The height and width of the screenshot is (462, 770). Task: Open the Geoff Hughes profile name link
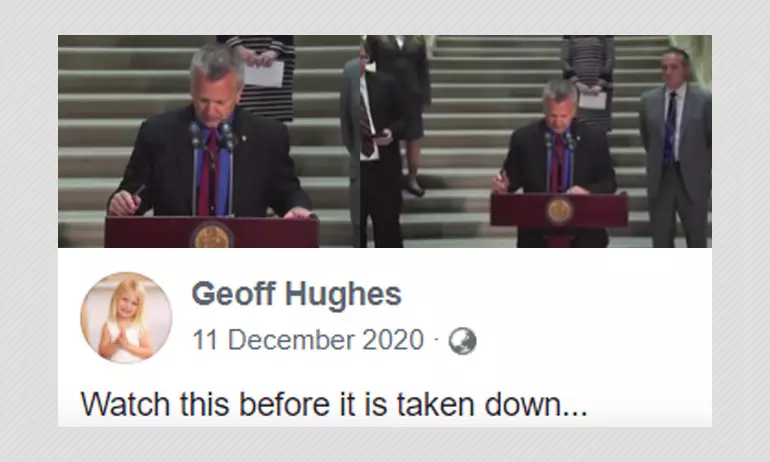coord(297,294)
